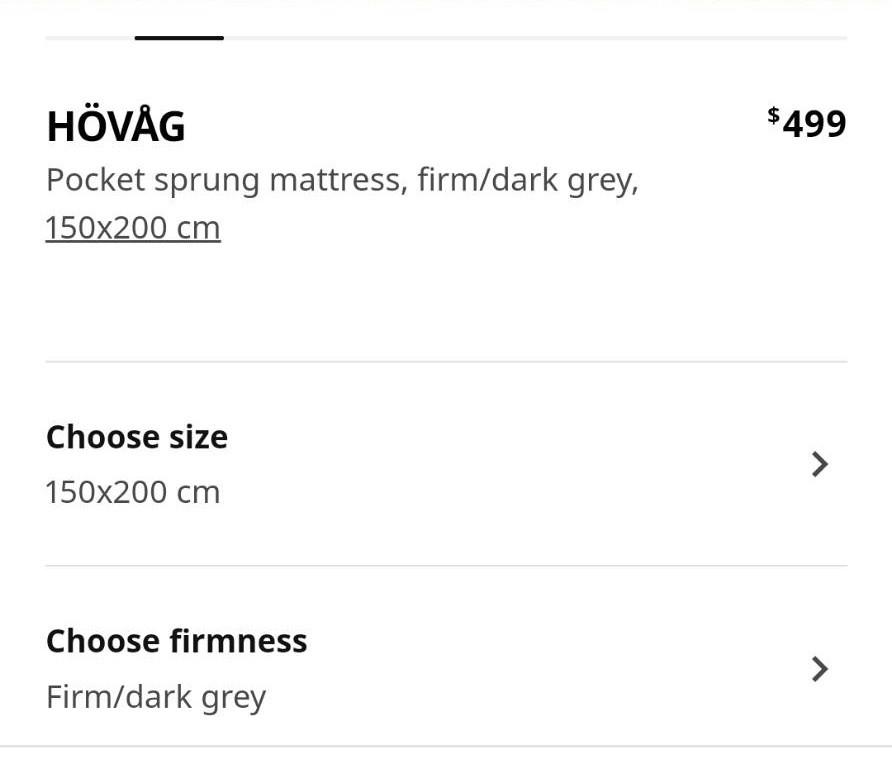The width and height of the screenshot is (892, 759).
Task: Select the $499 price label
Action: pyautogui.click(x=808, y=123)
